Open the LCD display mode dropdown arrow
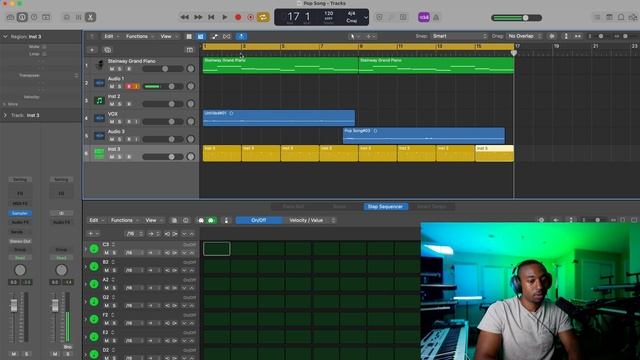The image size is (640, 360). pos(366,18)
